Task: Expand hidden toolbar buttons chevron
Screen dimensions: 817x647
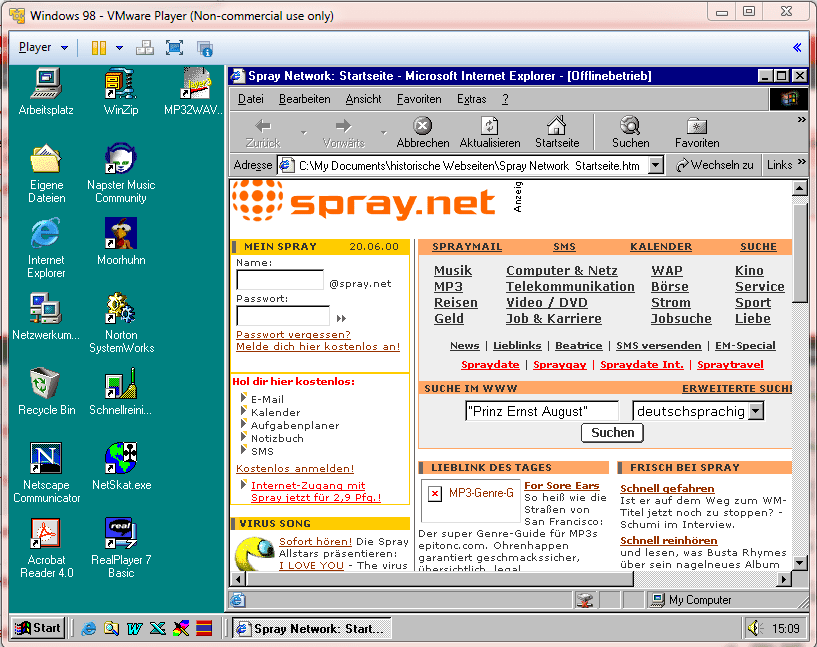Action: [801, 120]
